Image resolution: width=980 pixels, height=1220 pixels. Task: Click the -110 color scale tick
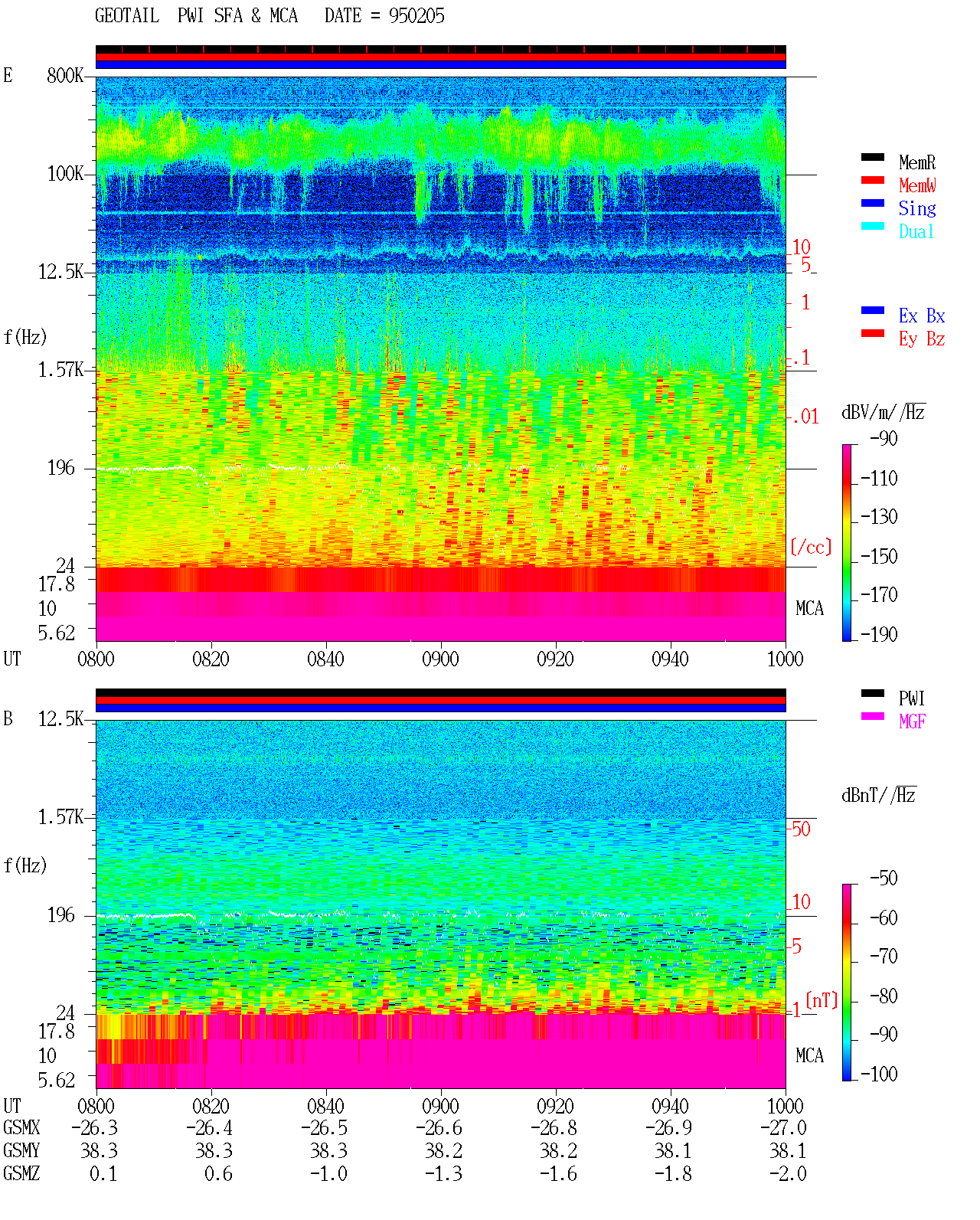pyautogui.click(x=880, y=479)
